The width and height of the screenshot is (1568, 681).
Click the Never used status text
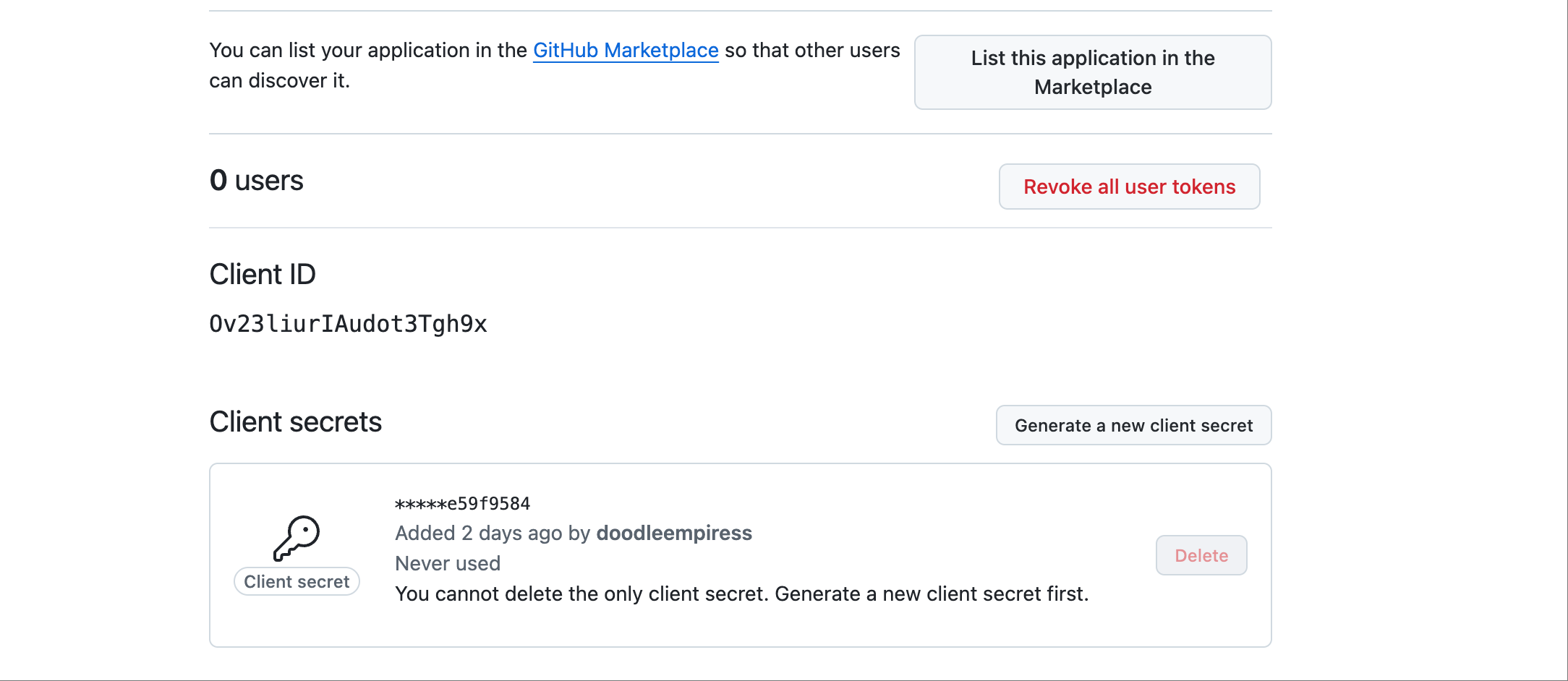(447, 563)
